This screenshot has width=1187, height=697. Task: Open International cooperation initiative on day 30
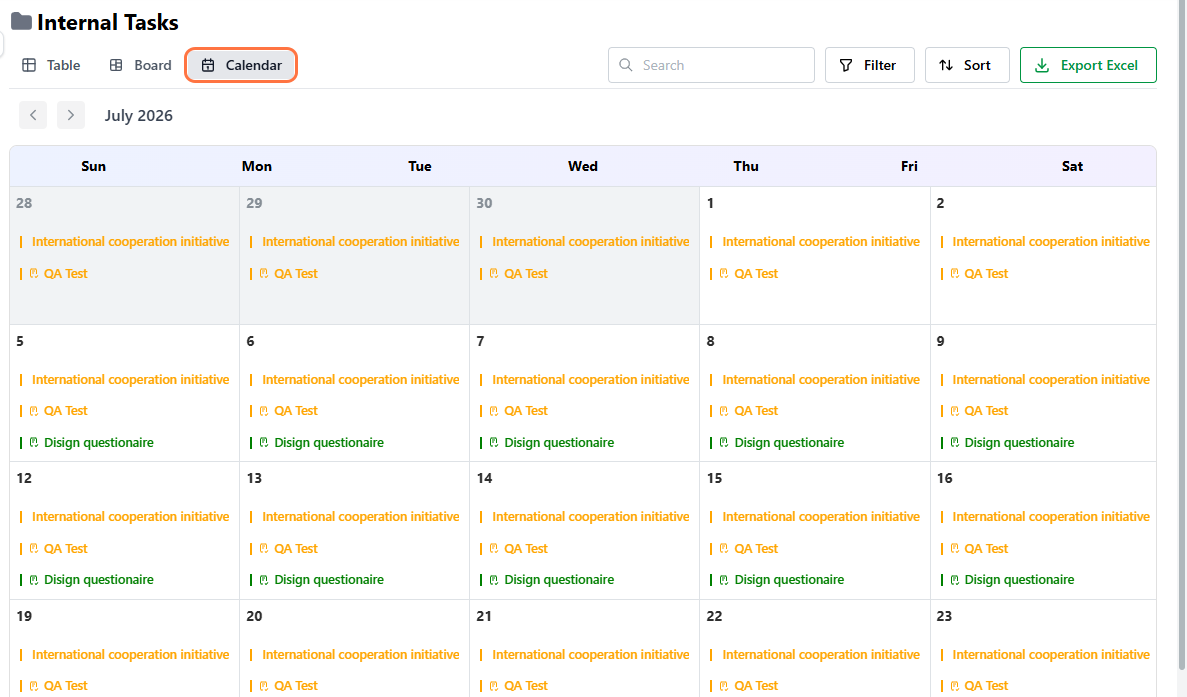coord(590,241)
